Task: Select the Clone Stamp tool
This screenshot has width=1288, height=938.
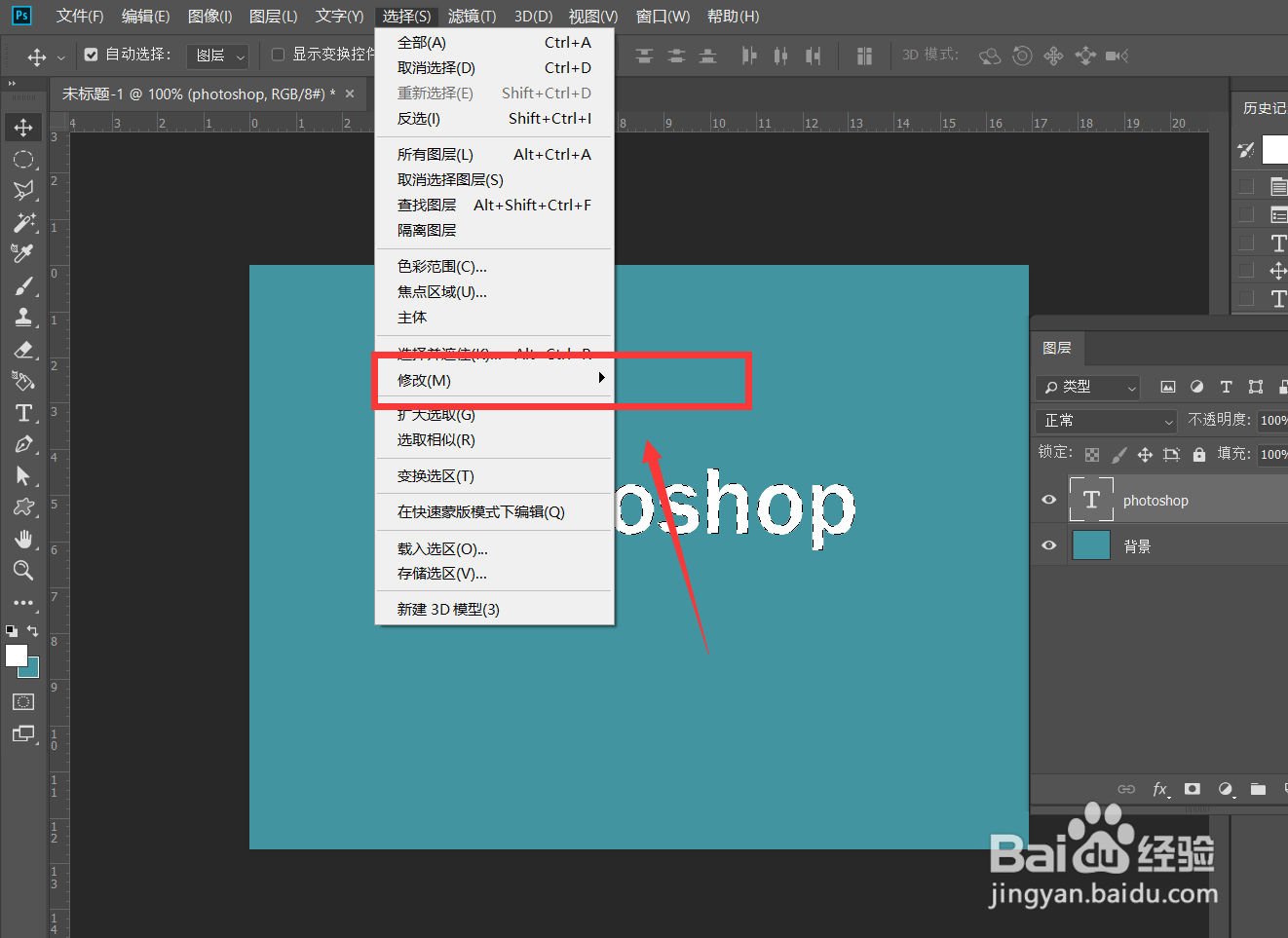Action: 23,317
